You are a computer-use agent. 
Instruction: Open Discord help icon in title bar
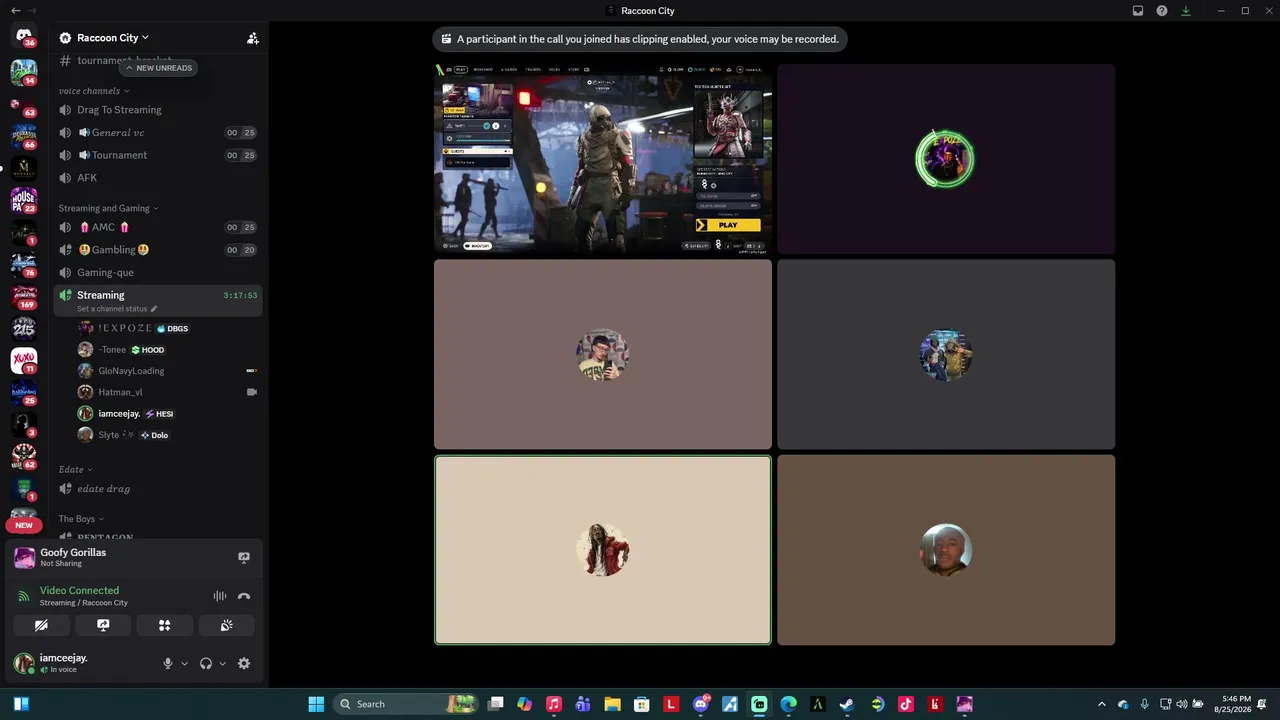(x=1162, y=11)
